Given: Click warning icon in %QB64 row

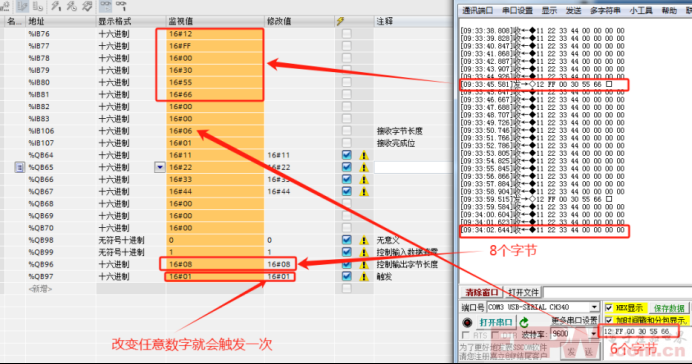Looking at the screenshot, I should (x=364, y=155).
